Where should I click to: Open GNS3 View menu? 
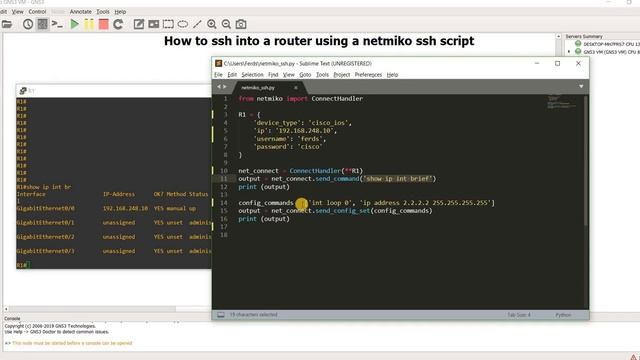[18, 12]
